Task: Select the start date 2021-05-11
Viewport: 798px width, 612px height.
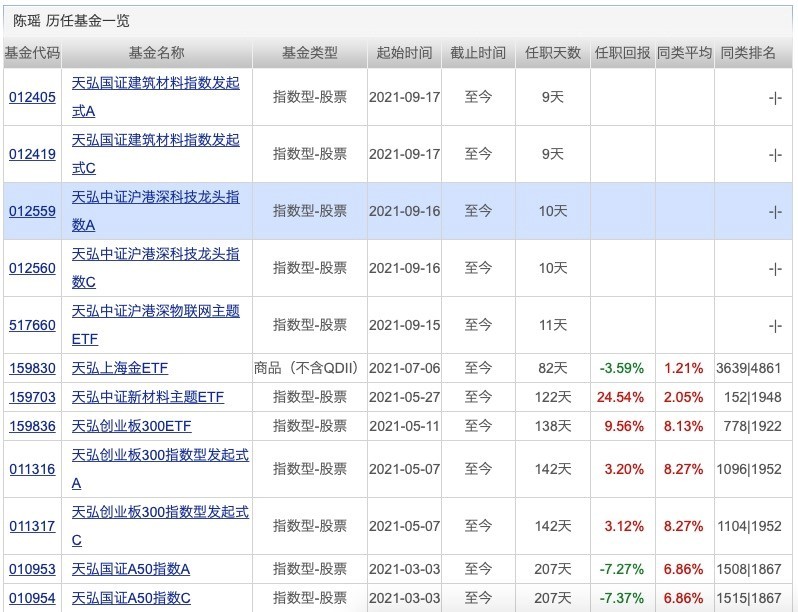Action: (x=405, y=426)
